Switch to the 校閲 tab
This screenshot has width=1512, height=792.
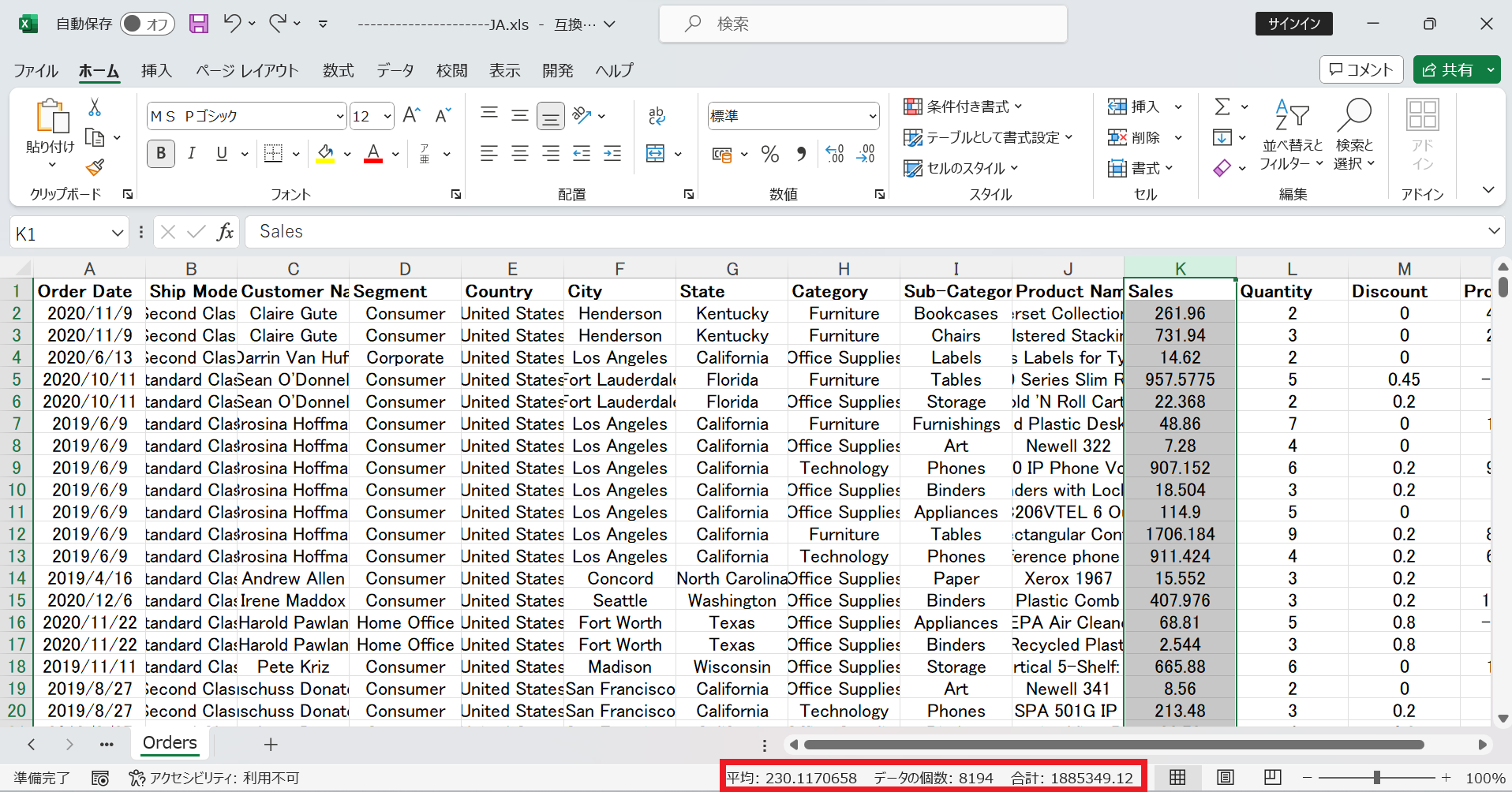point(452,70)
